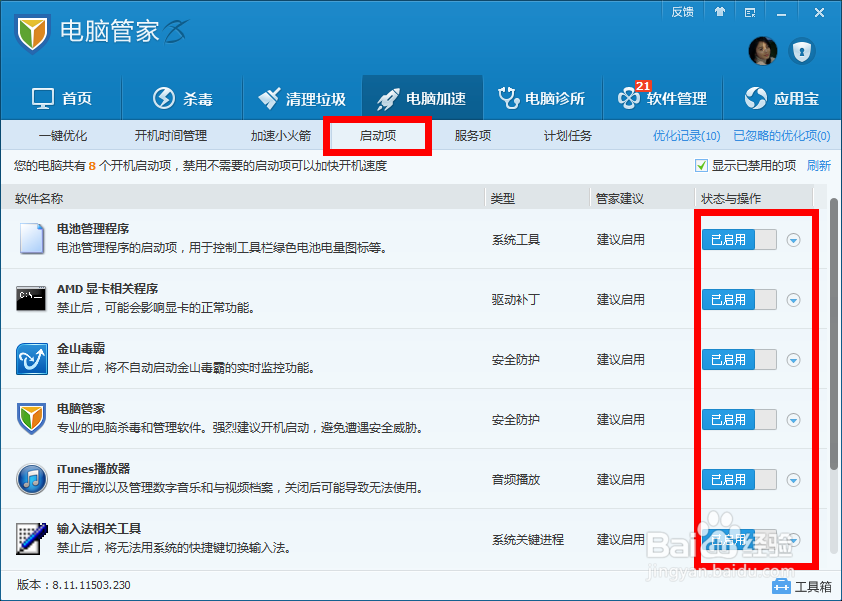Viewport: 842px width, 601px height.
Task: Toggle 已启用 switch for 金山毒霸
Action: 739,360
